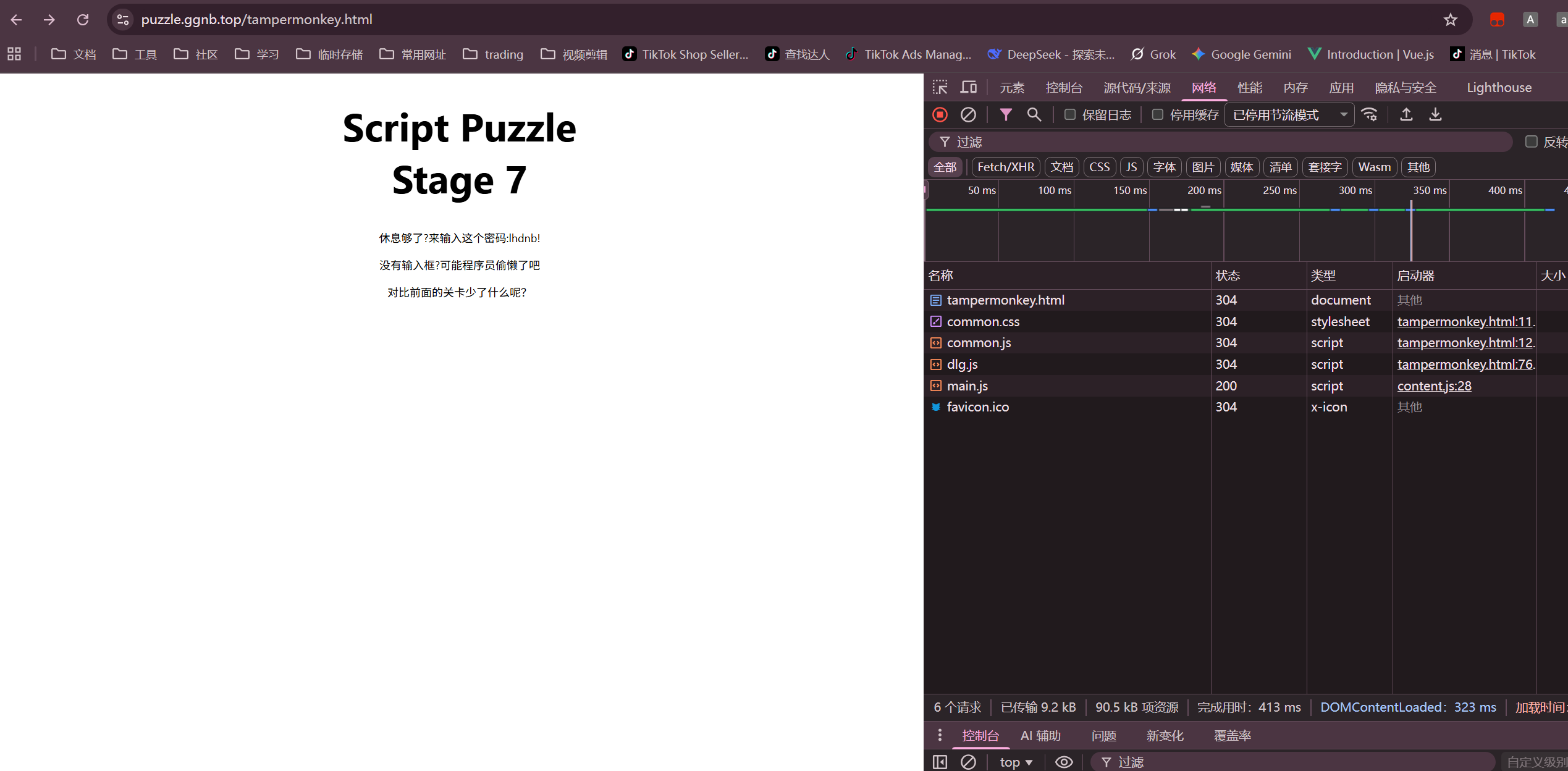Open the network search magnifier
The width and height of the screenshot is (1568, 771).
click(1034, 115)
